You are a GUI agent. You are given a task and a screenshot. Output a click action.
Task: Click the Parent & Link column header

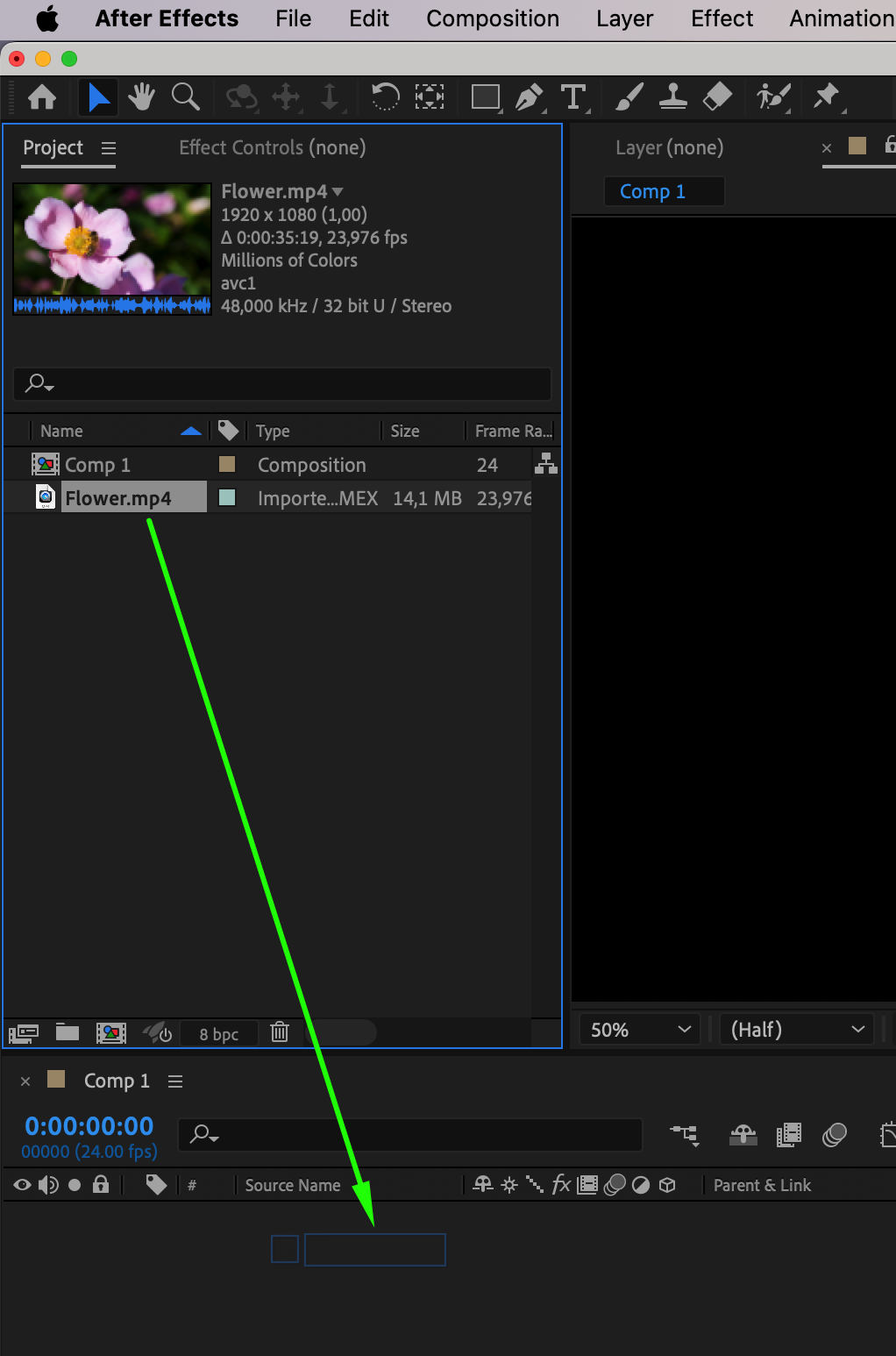762,1185
